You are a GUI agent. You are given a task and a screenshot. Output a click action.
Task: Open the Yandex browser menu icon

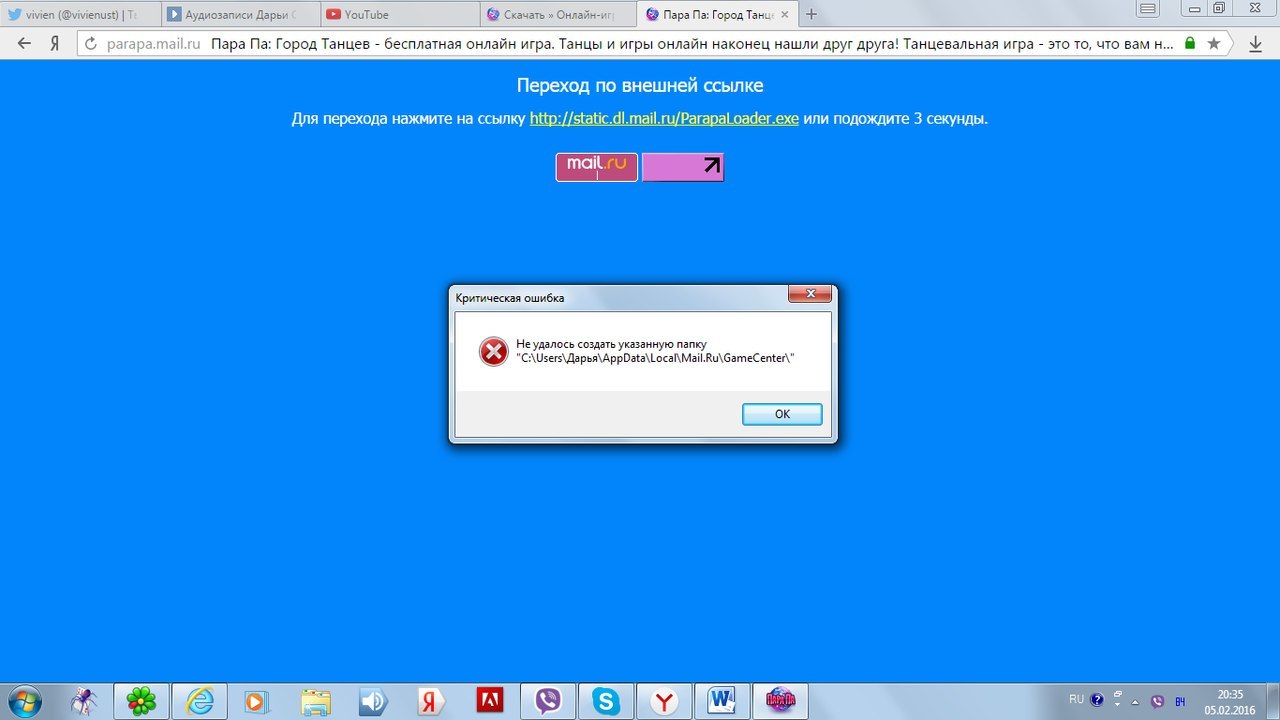(1149, 9)
